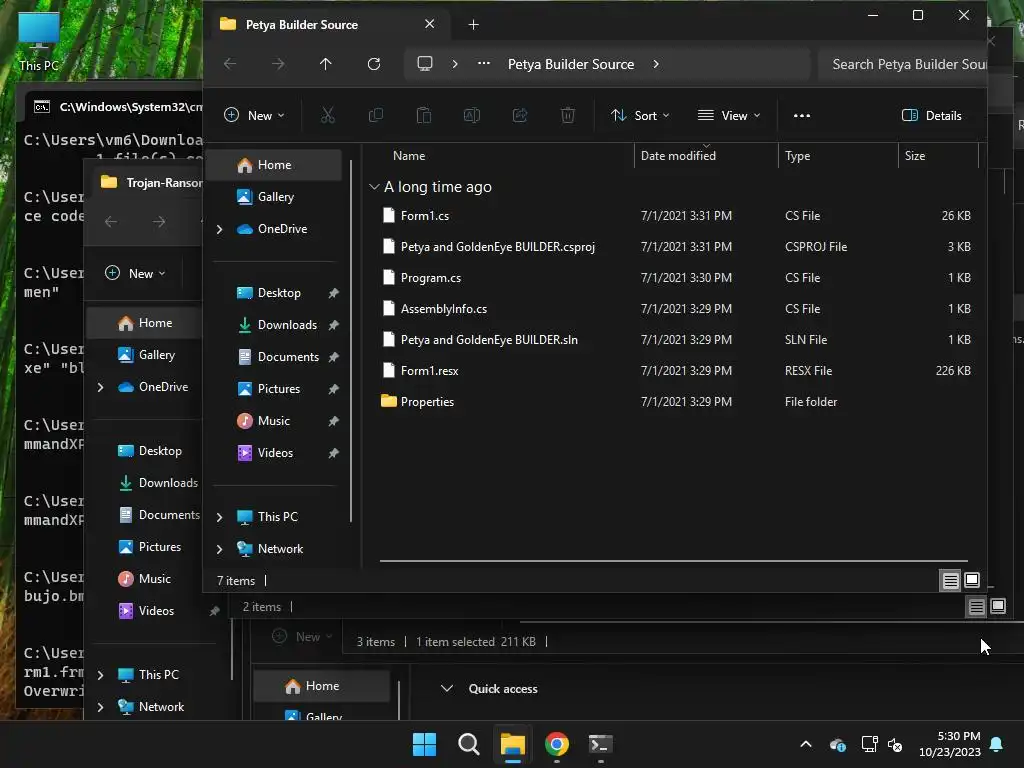Screen dimensions: 1024x768
Task: Open Music in Petya window sidebar
Action: tap(274, 421)
